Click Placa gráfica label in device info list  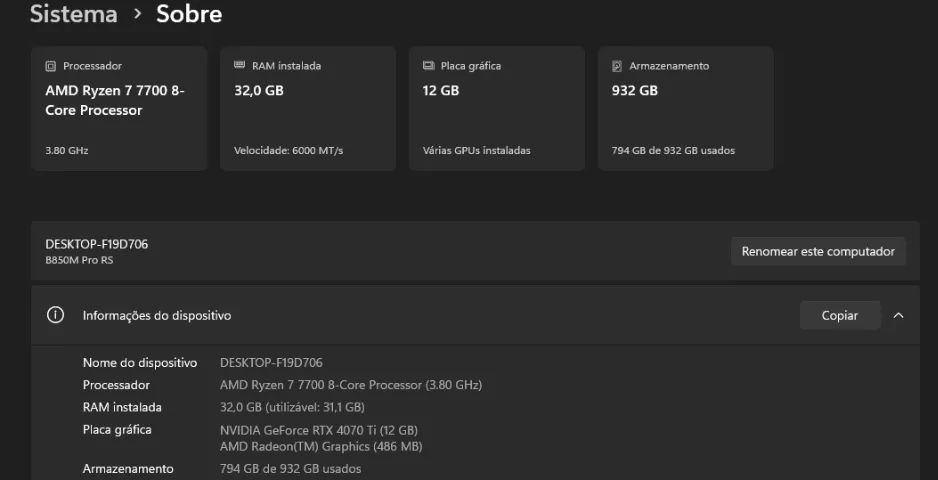pyautogui.click(x=117, y=430)
